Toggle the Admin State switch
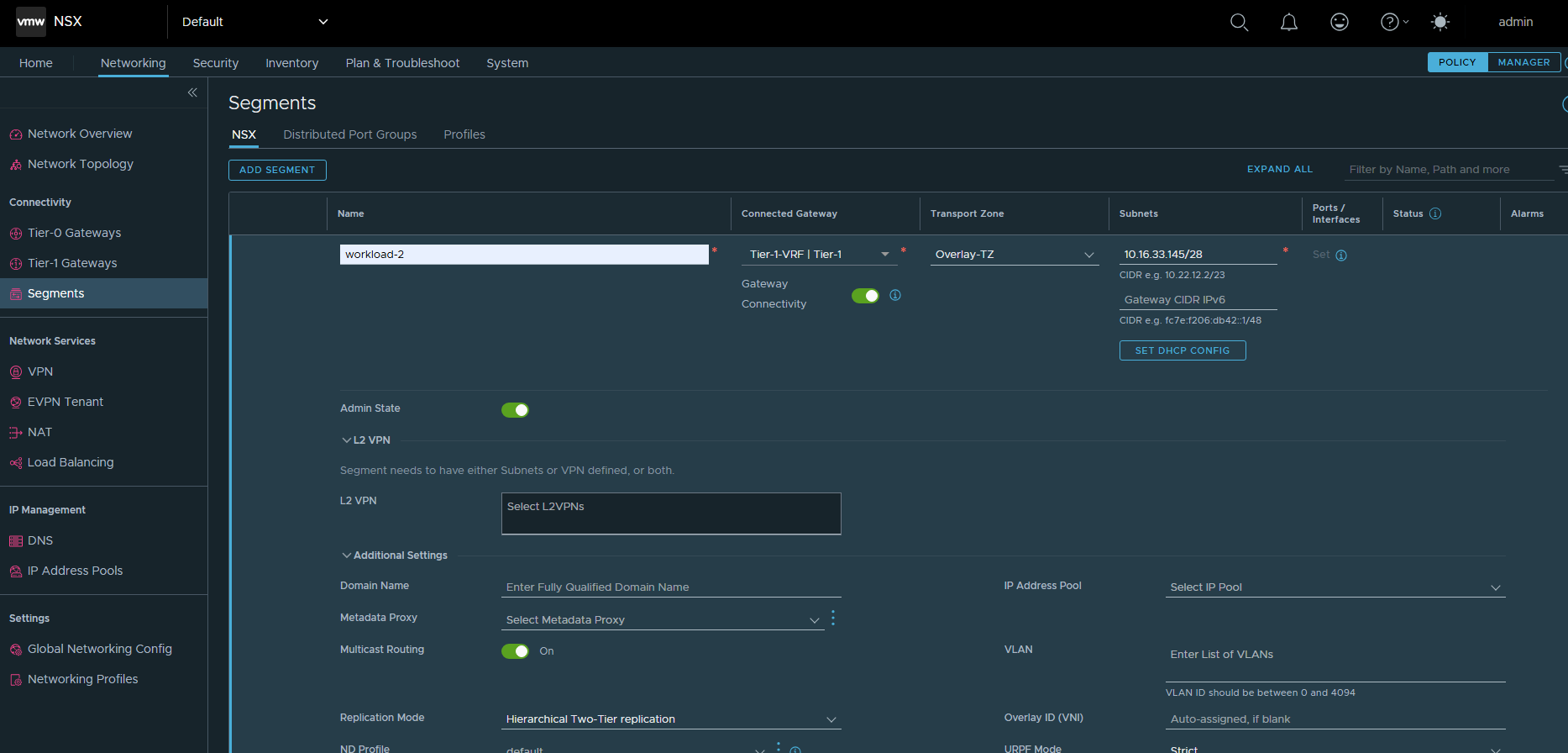Screen dimensions: 1568x753 coord(515,410)
